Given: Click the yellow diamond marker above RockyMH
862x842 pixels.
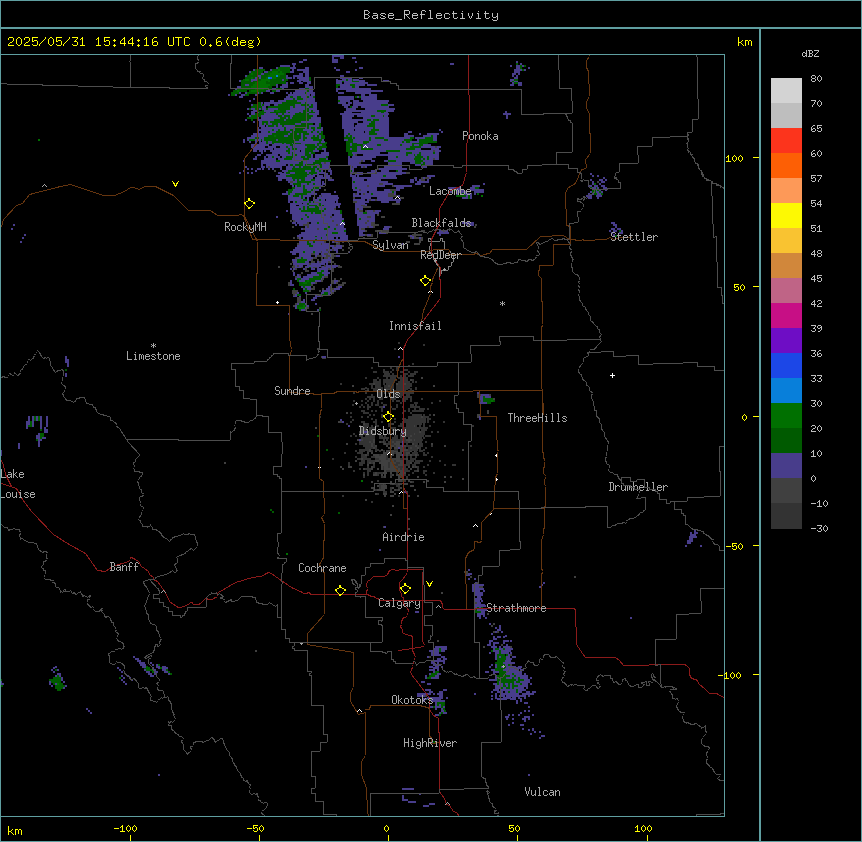Looking at the screenshot, I should pos(250,204).
